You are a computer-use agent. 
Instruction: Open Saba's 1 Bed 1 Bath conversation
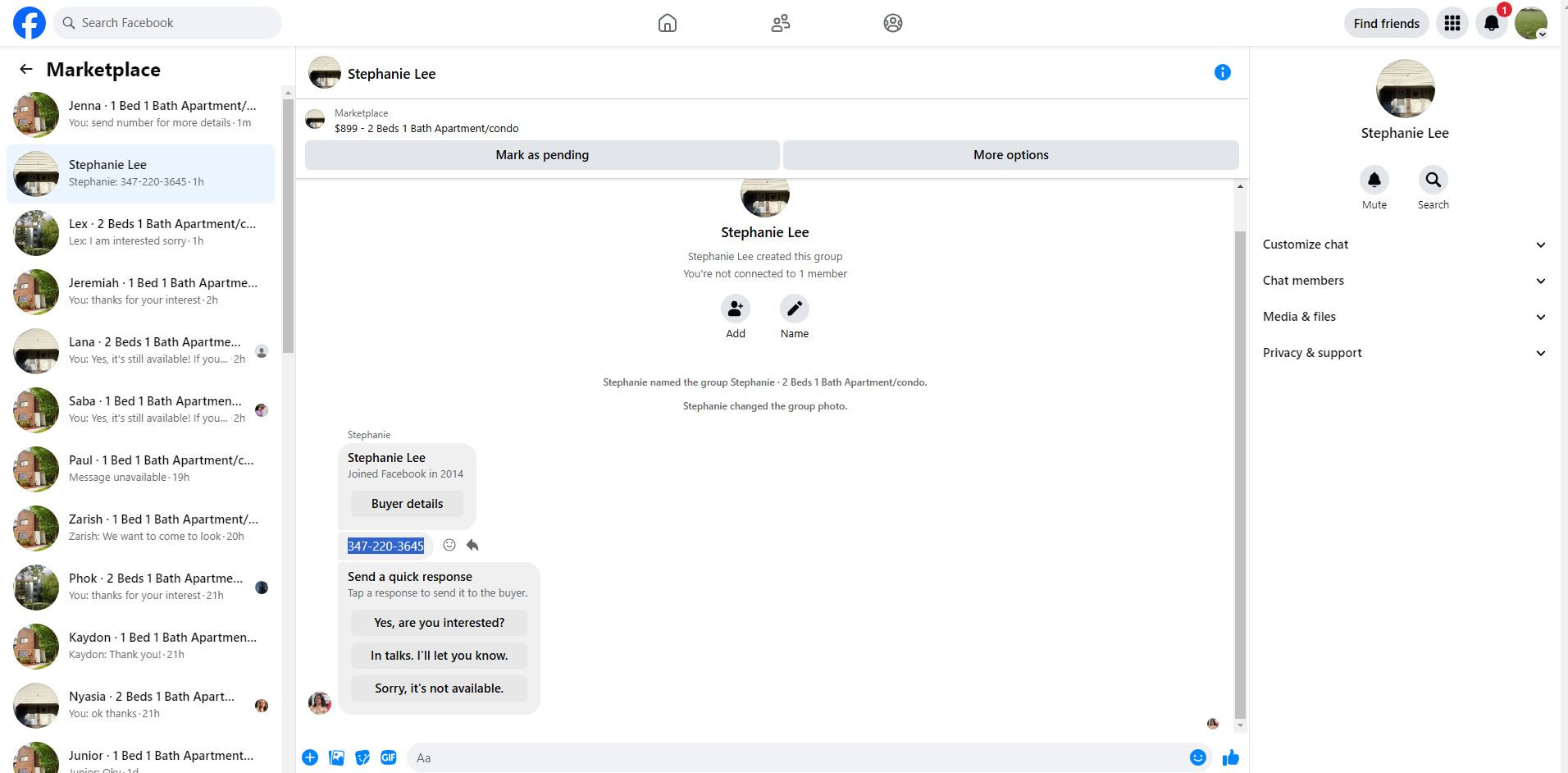(x=141, y=410)
